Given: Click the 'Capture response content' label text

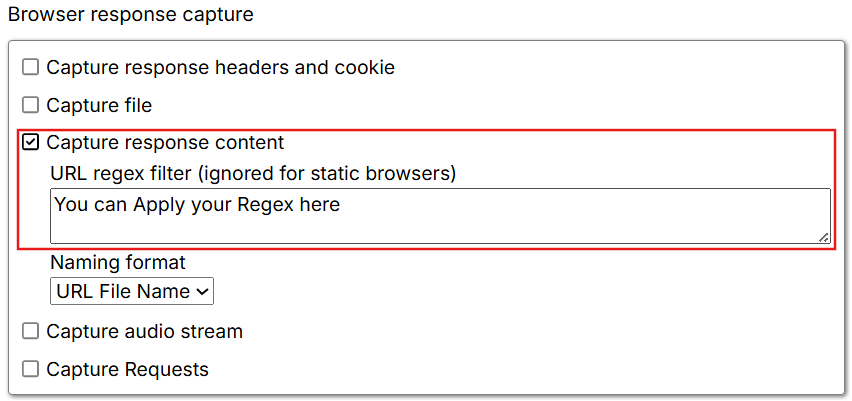Looking at the screenshot, I should (165, 143).
